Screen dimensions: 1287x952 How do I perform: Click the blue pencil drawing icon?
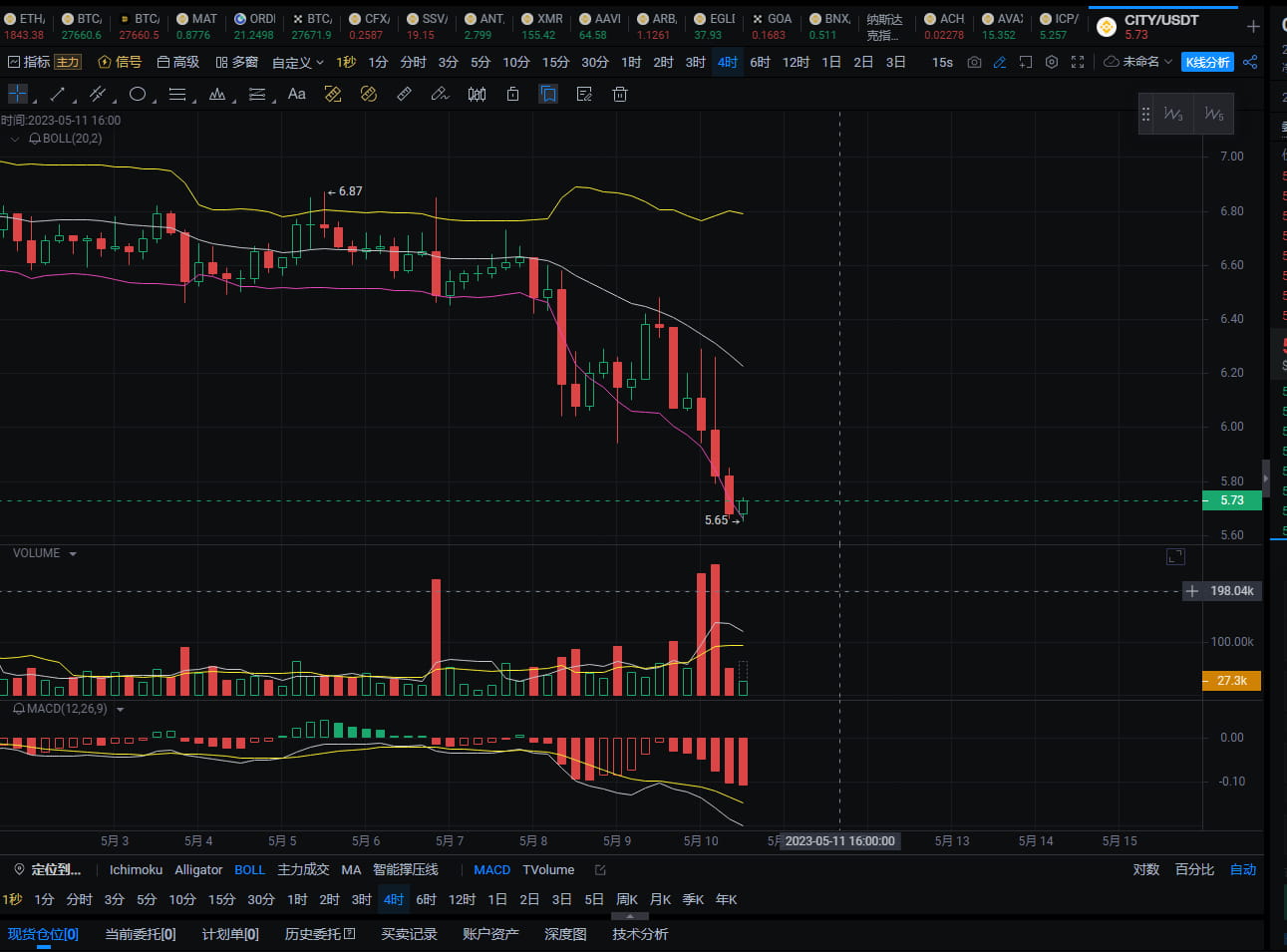(1000, 62)
